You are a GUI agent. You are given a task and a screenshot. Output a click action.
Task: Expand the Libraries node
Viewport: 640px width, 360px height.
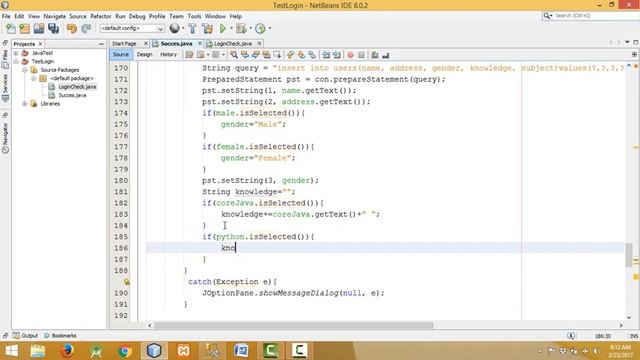(x=25, y=104)
